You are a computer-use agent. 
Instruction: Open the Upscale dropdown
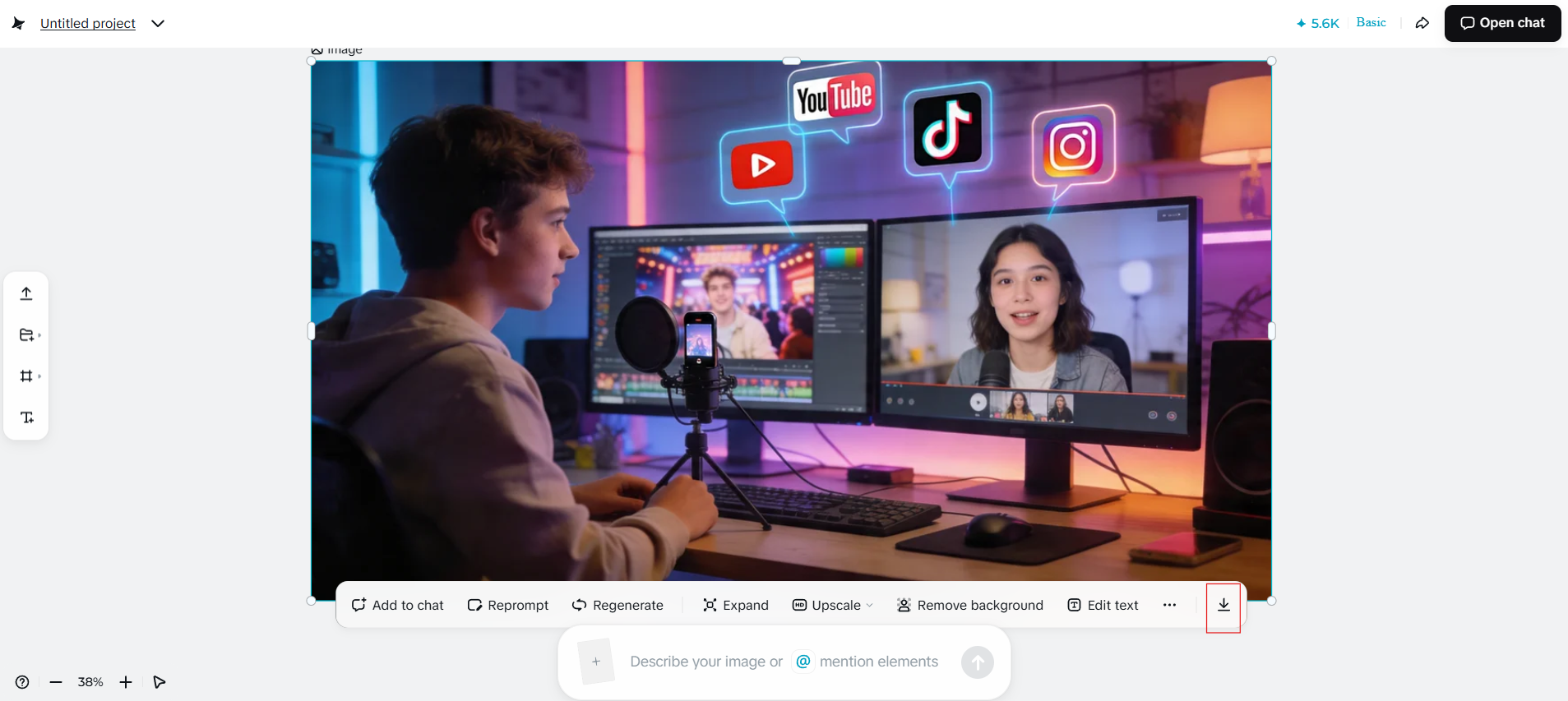pyautogui.click(x=832, y=605)
